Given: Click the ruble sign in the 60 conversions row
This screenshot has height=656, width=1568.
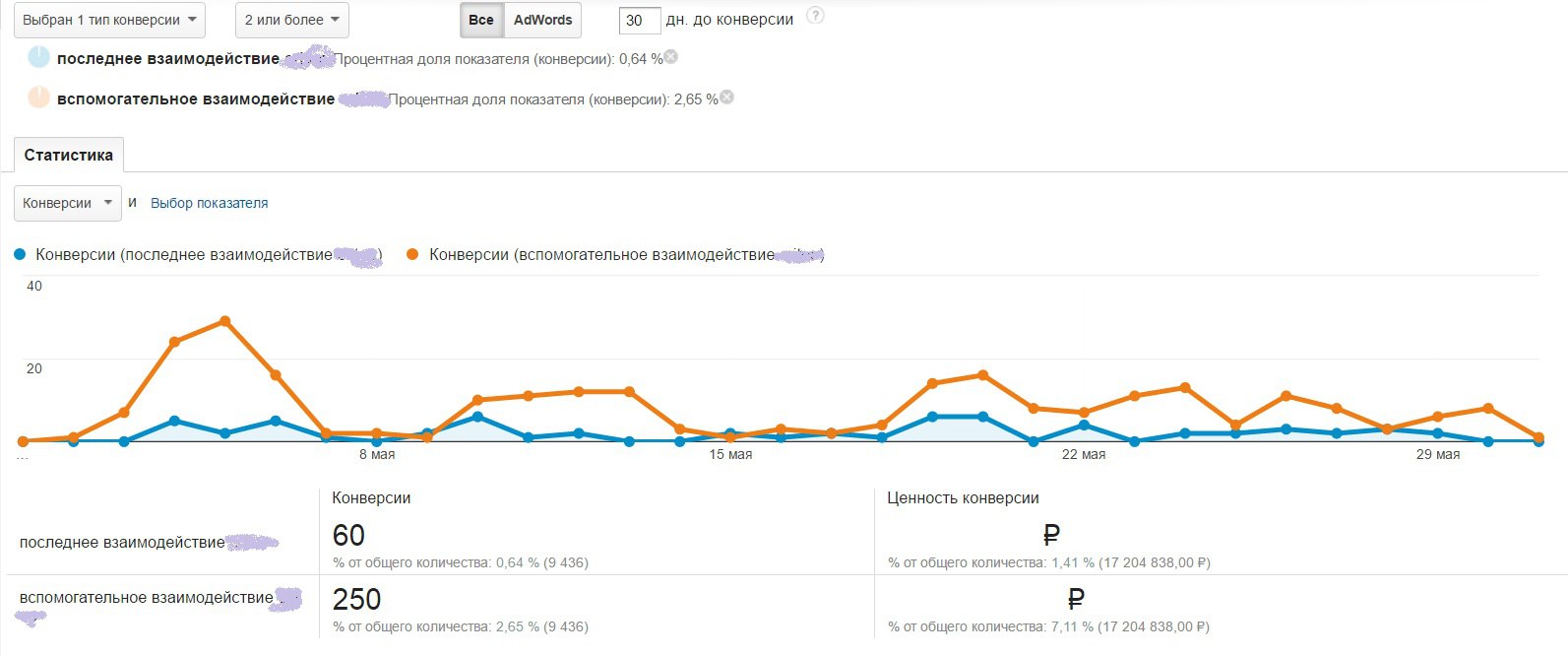Looking at the screenshot, I should click(x=1051, y=535).
